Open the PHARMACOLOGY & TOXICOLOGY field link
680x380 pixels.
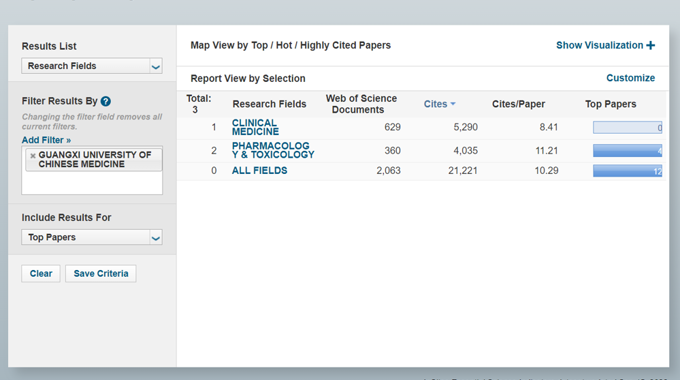click(273, 150)
